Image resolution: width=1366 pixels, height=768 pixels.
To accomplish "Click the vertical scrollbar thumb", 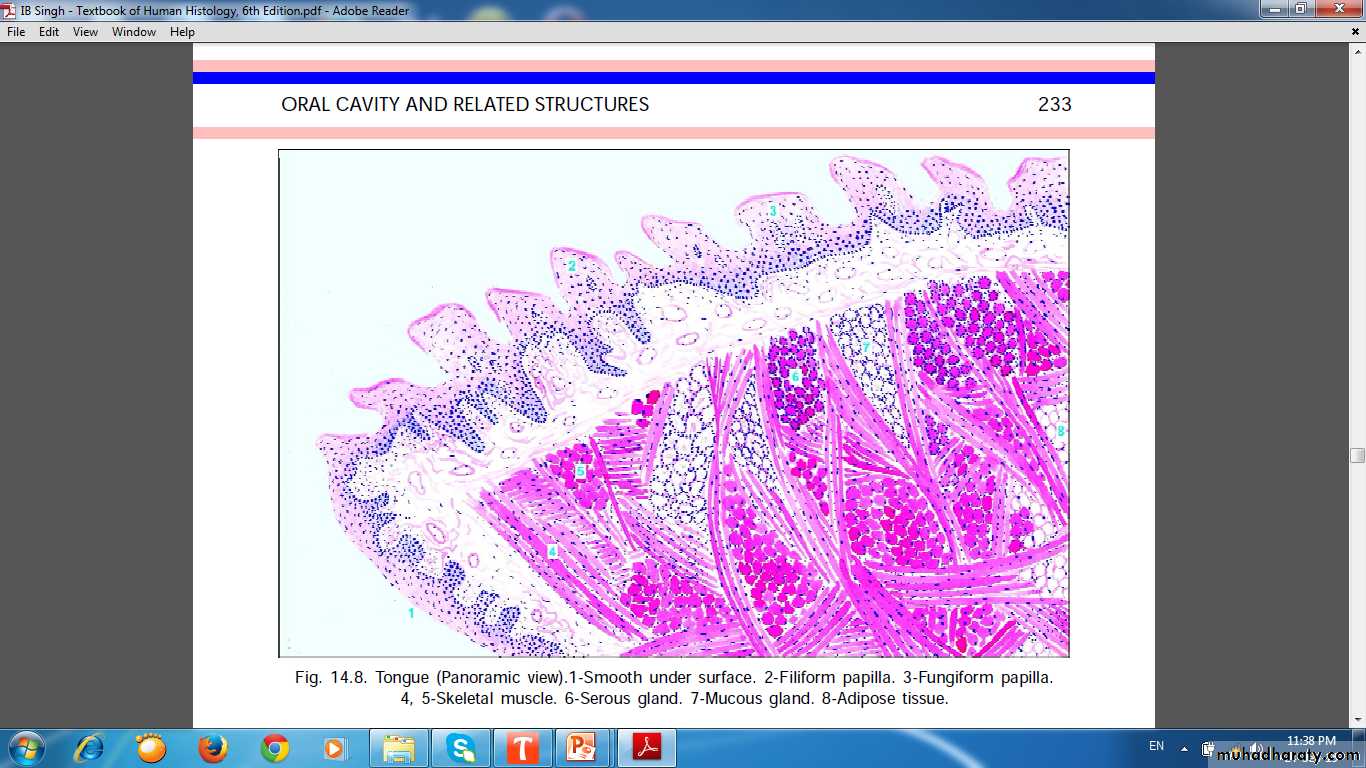I will tap(1357, 456).
